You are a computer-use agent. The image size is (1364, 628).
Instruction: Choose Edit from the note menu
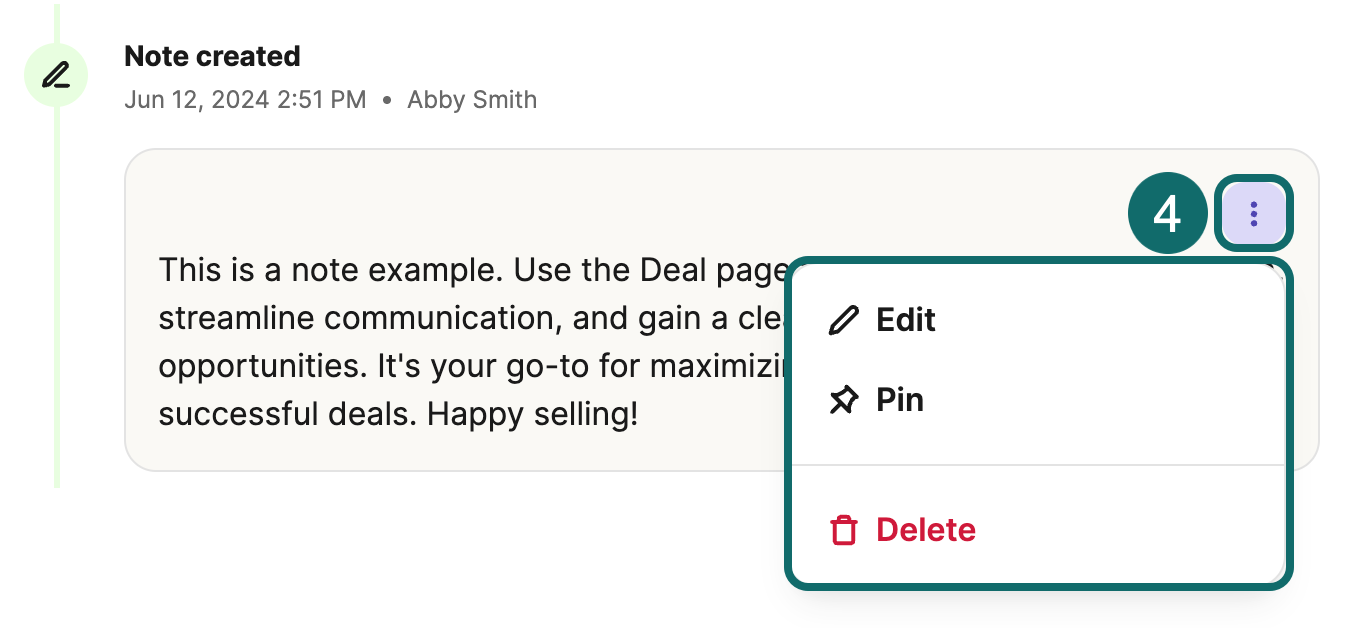905,320
